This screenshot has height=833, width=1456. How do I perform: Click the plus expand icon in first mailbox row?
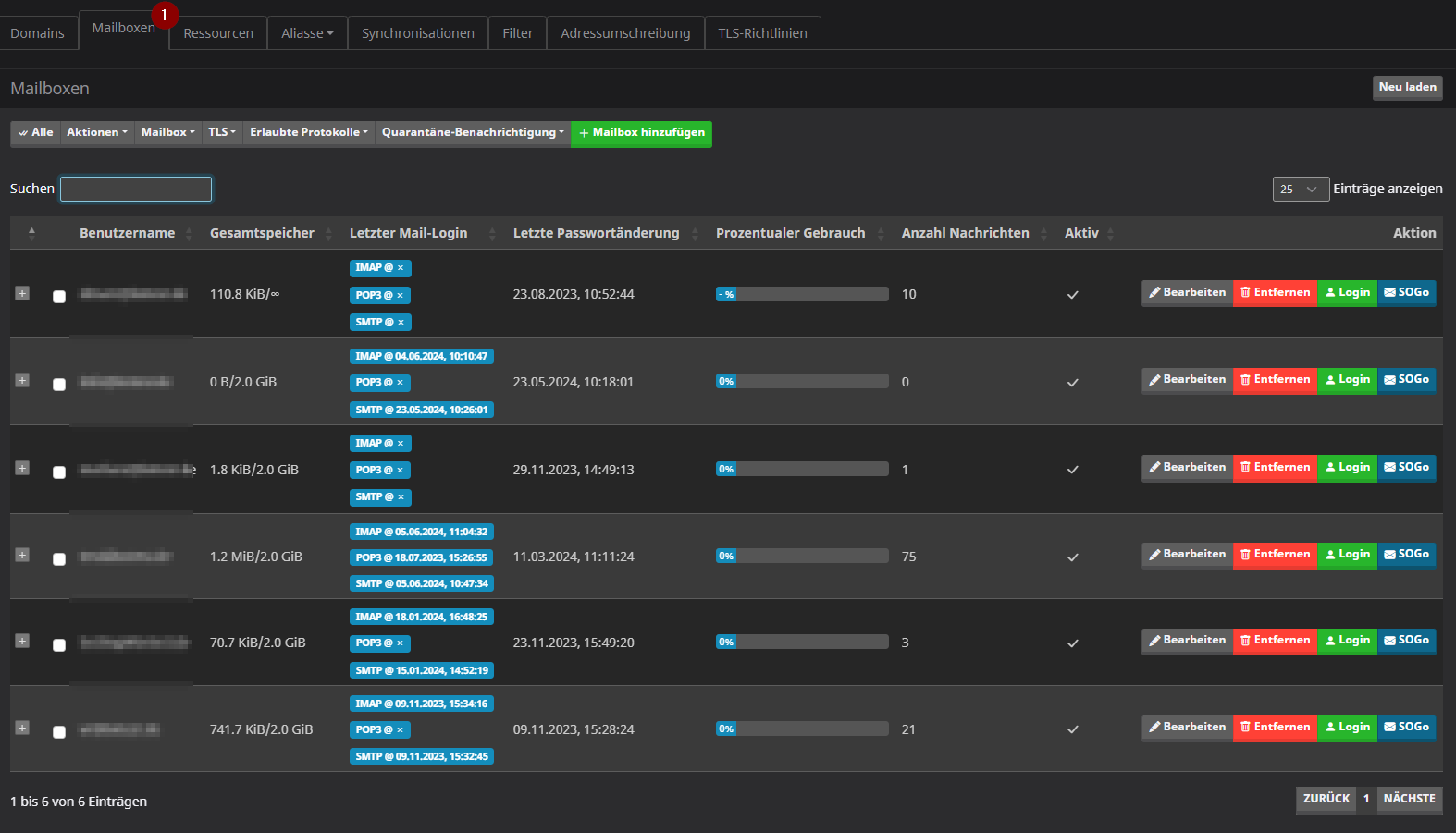click(x=22, y=293)
